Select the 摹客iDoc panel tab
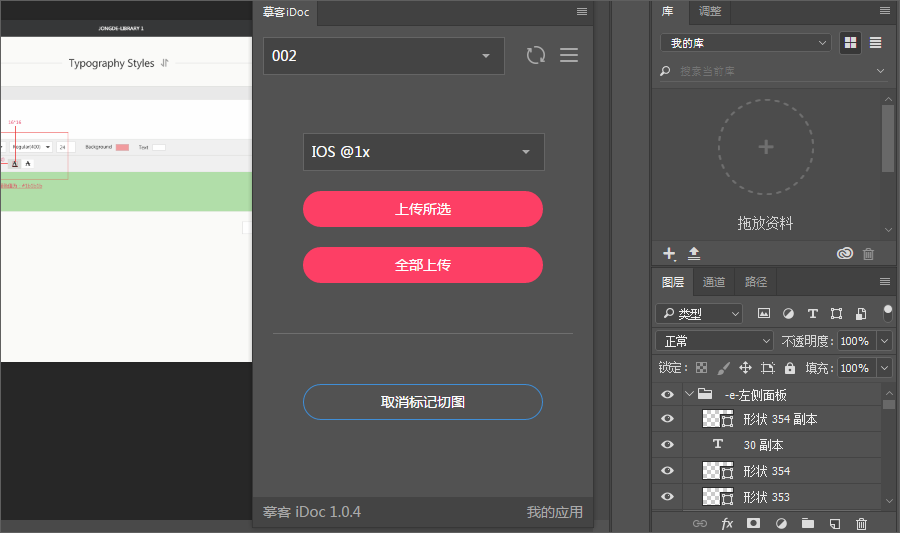Image resolution: width=900 pixels, height=533 pixels. click(286, 12)
